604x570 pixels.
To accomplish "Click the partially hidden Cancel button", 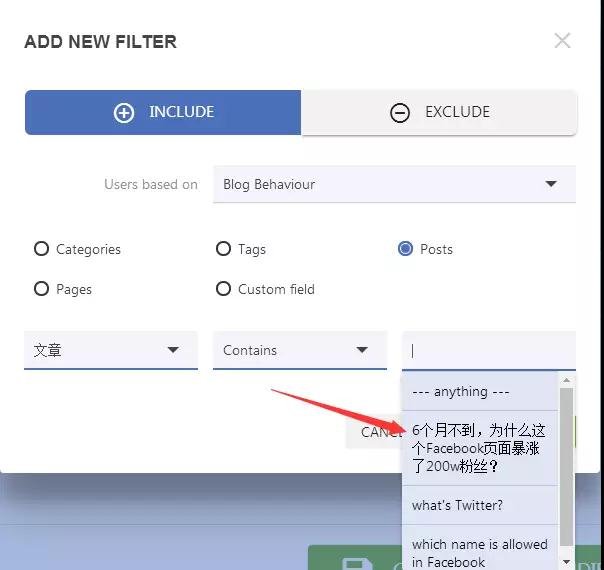I will 380,432.
